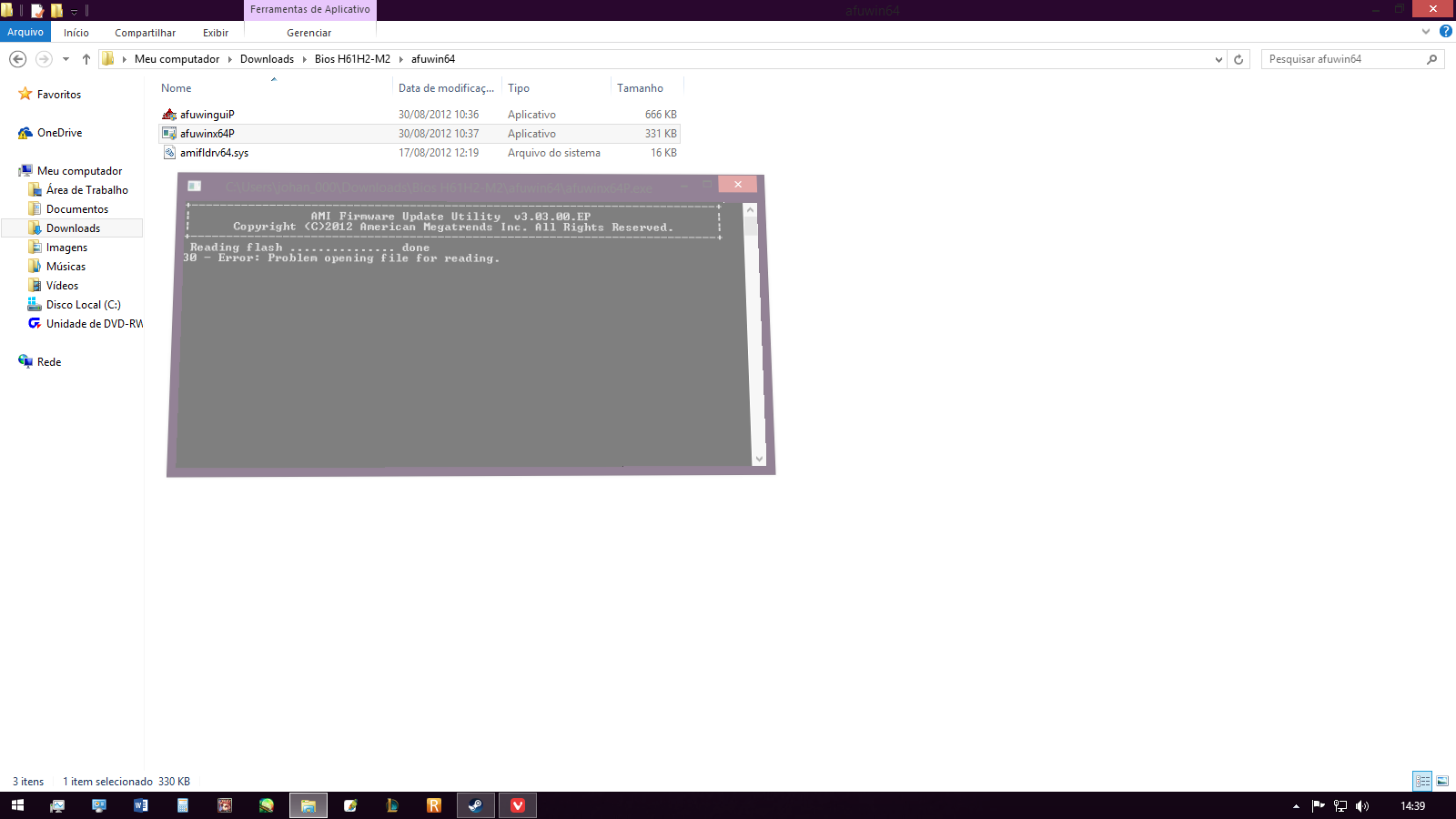
Task: Open the Arquivo ribbon tab
Action: (x=25, y=32)
